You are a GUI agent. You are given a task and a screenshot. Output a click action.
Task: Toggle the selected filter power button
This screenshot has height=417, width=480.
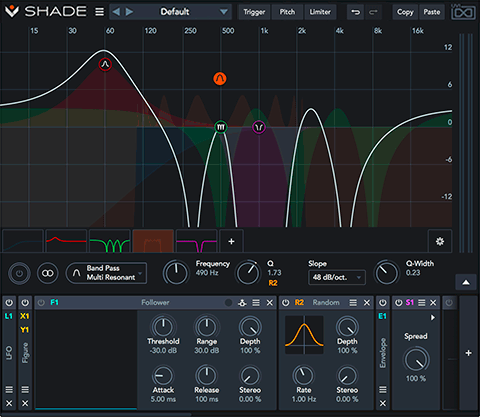pyautogui.click(x=19, y=273)
